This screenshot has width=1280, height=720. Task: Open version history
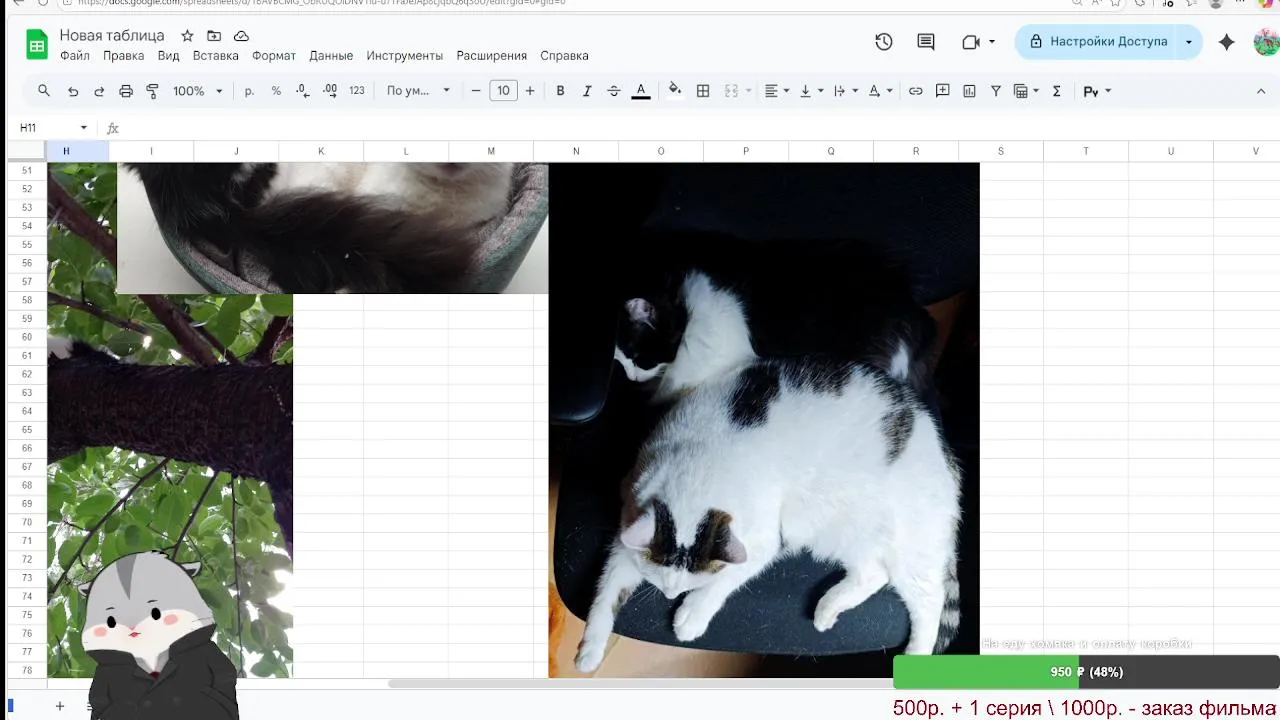coord(883,42)
